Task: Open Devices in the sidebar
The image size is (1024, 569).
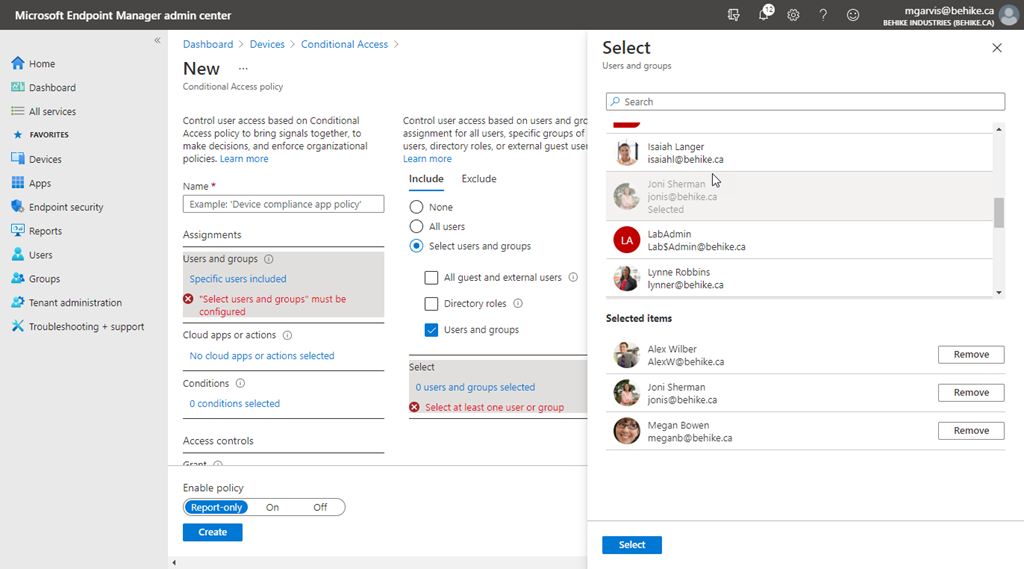Action: [x=45, y=159]
